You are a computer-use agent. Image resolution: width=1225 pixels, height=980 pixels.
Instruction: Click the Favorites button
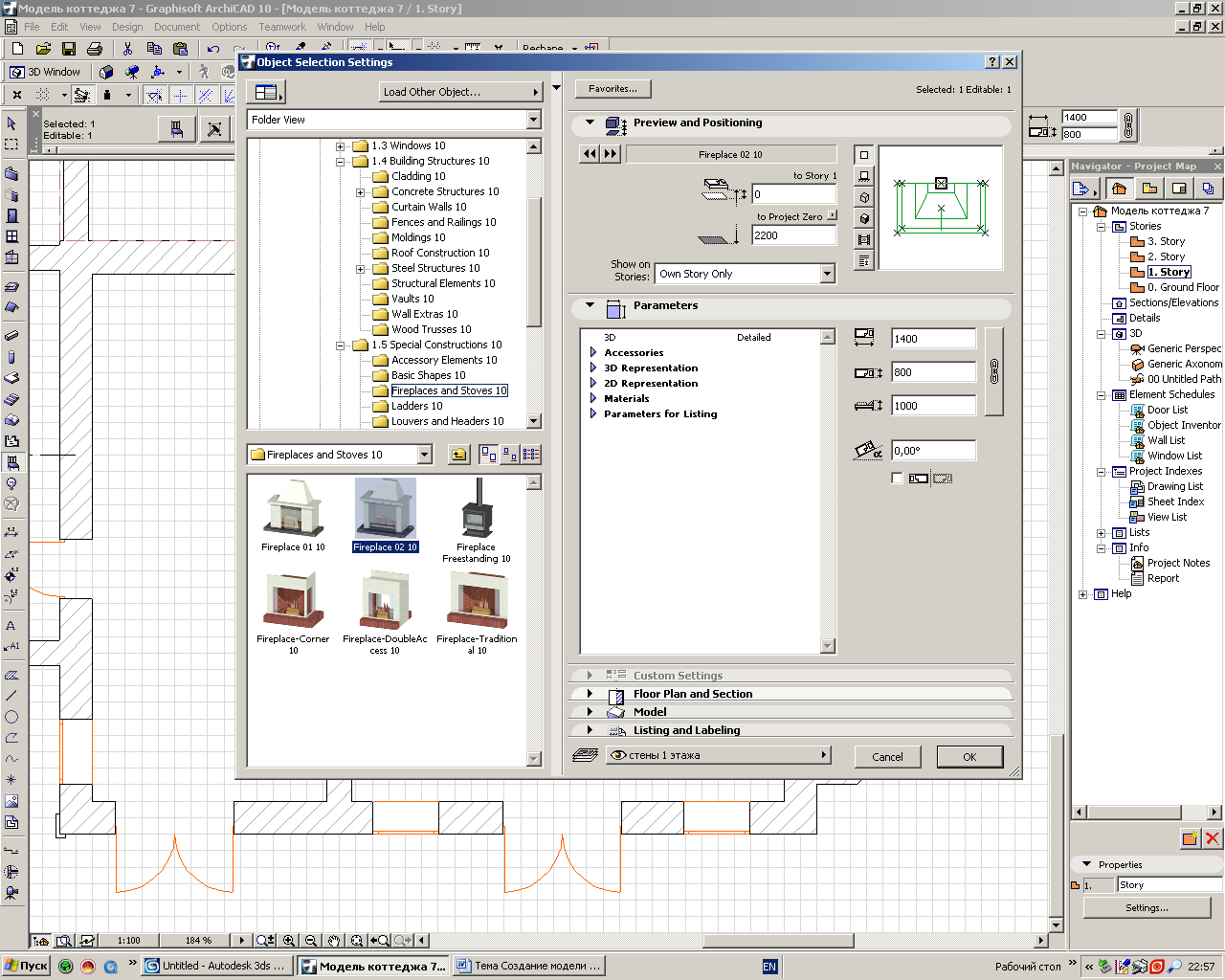[x=612, y=89]
